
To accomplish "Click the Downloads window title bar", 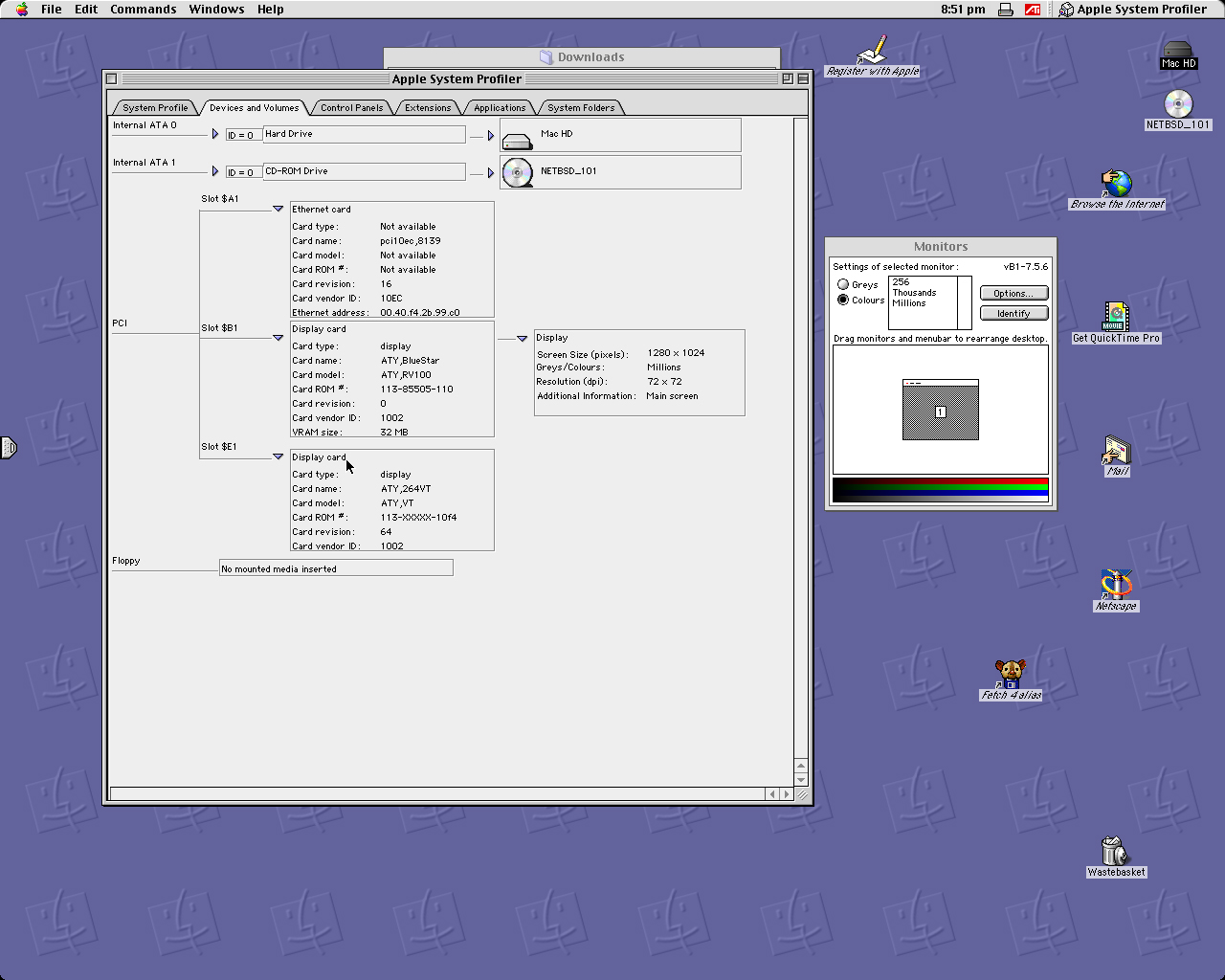I will point(582,57).
